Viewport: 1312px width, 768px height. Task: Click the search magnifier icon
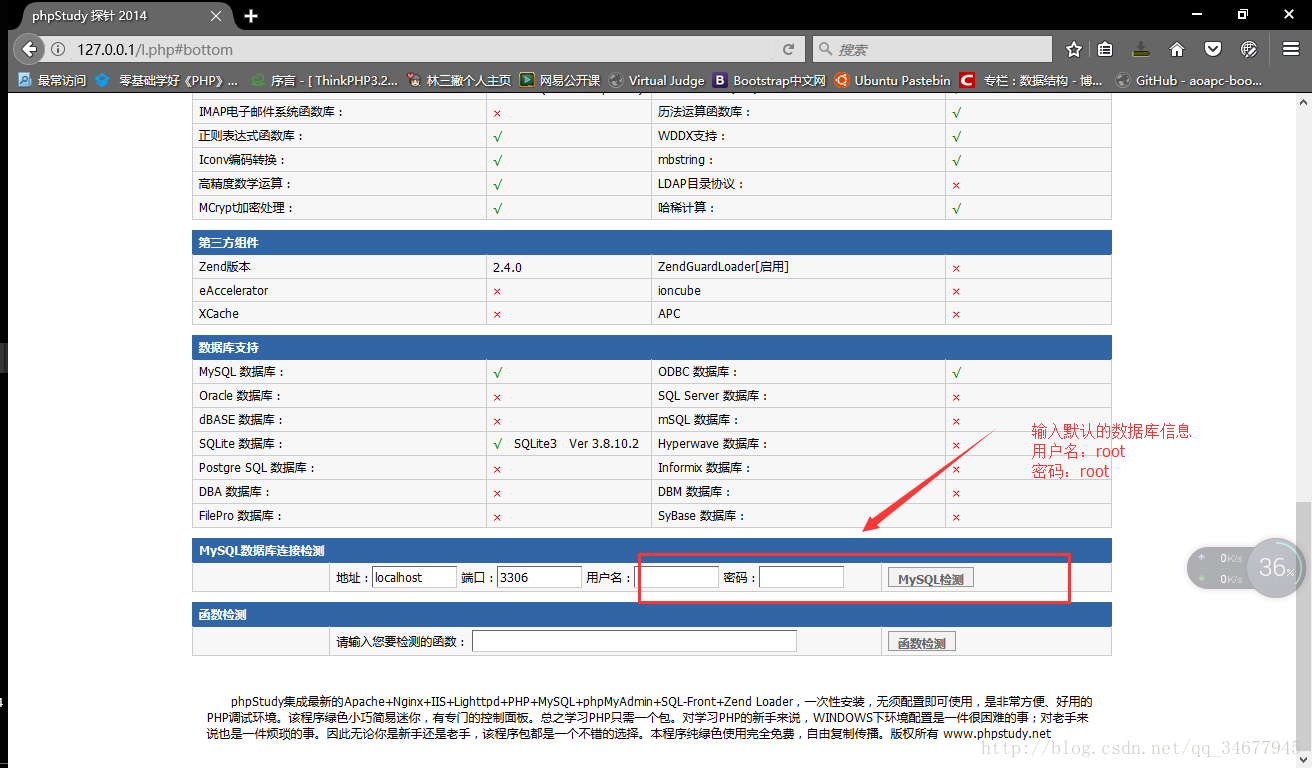coord(826,49)
